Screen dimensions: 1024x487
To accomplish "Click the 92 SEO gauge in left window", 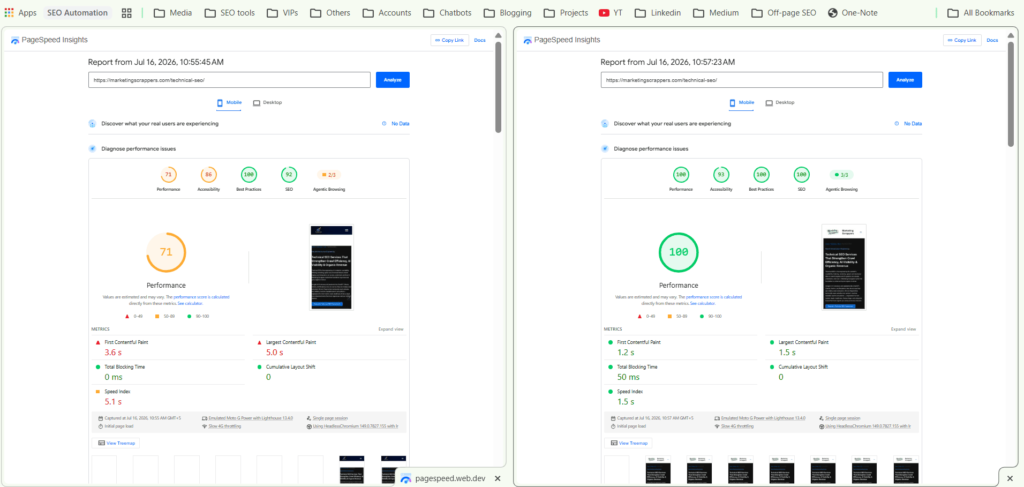I will (x=289, y=175).
